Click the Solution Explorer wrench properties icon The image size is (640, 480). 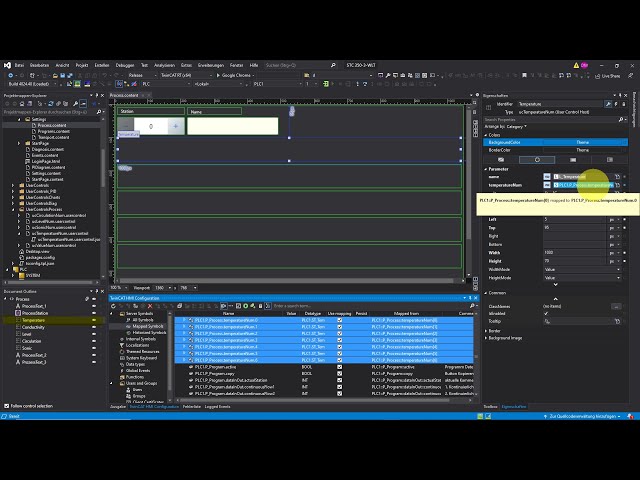pos(76,104)
